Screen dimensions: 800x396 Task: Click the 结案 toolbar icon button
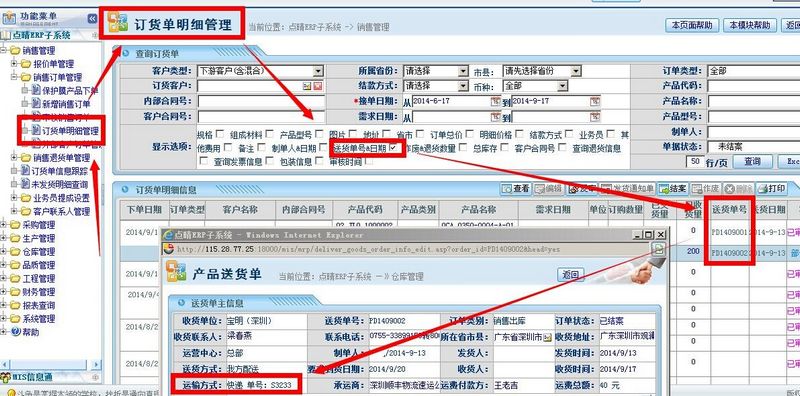click(672, 189)
